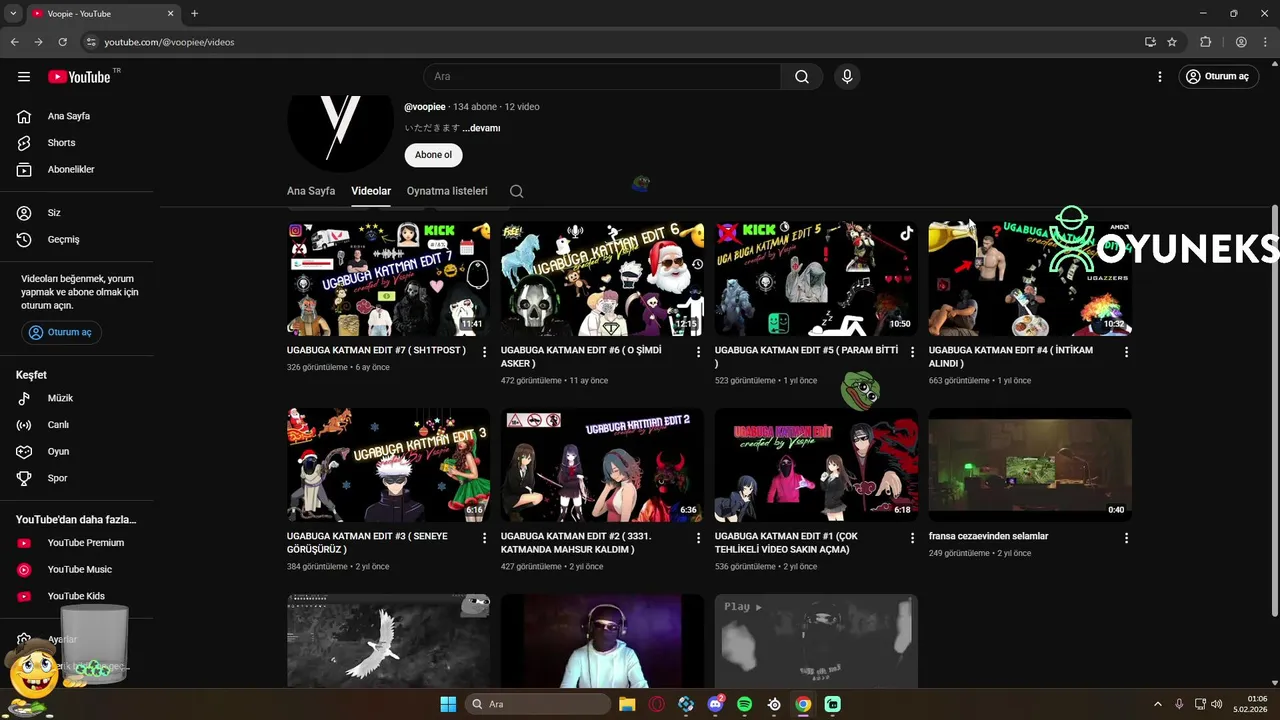Viewport: 1280px width, 720px height.
Task: Click the YouTube search field
Action: [602, 77]
